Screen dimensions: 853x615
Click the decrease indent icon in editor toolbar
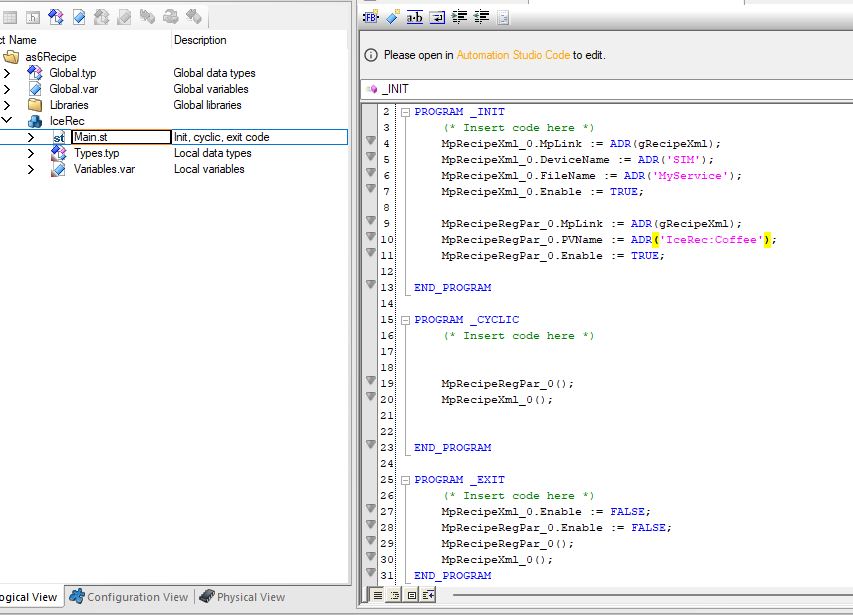click(482, 17)
